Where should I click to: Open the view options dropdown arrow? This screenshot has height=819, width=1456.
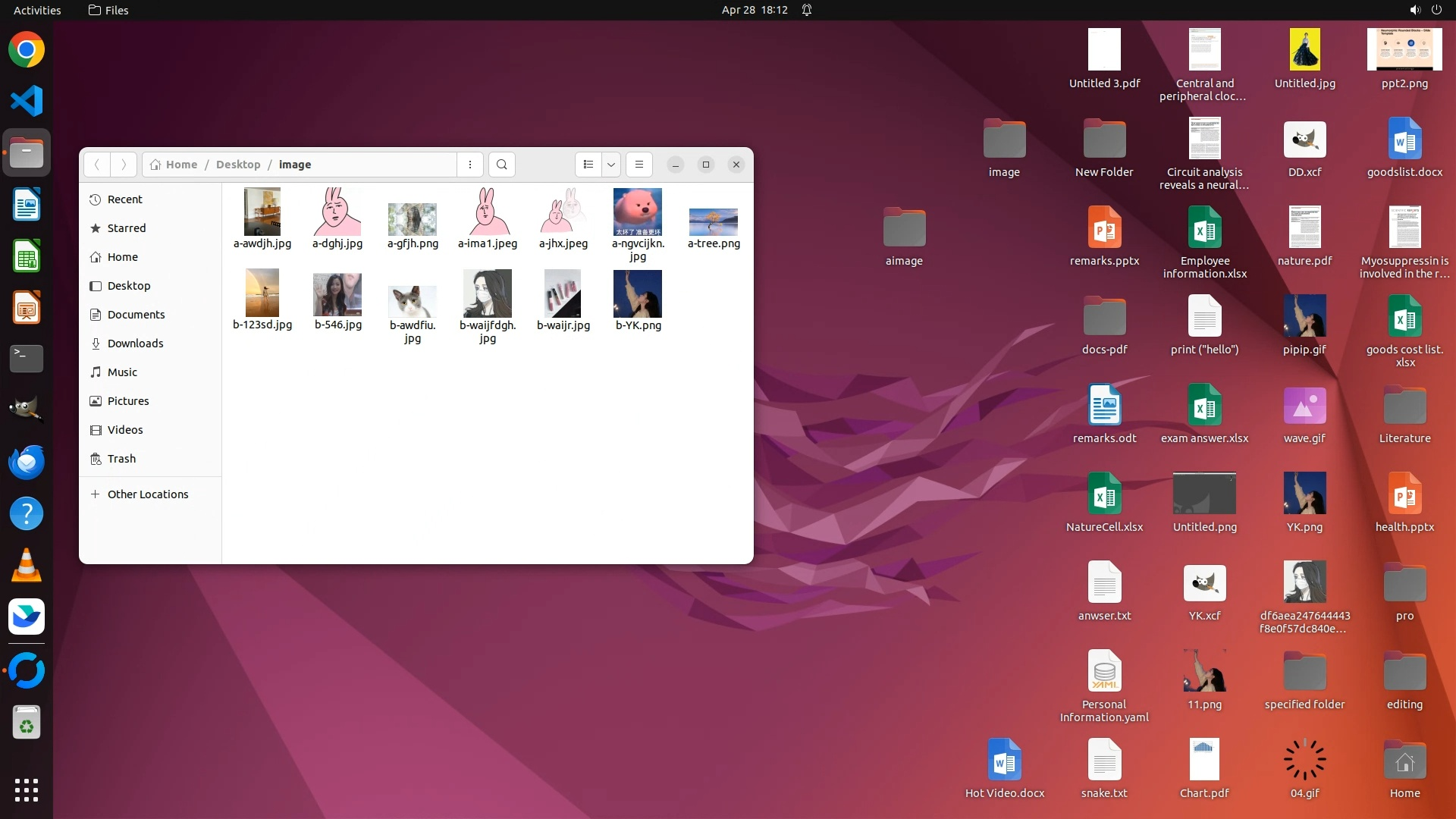[611, 165]
